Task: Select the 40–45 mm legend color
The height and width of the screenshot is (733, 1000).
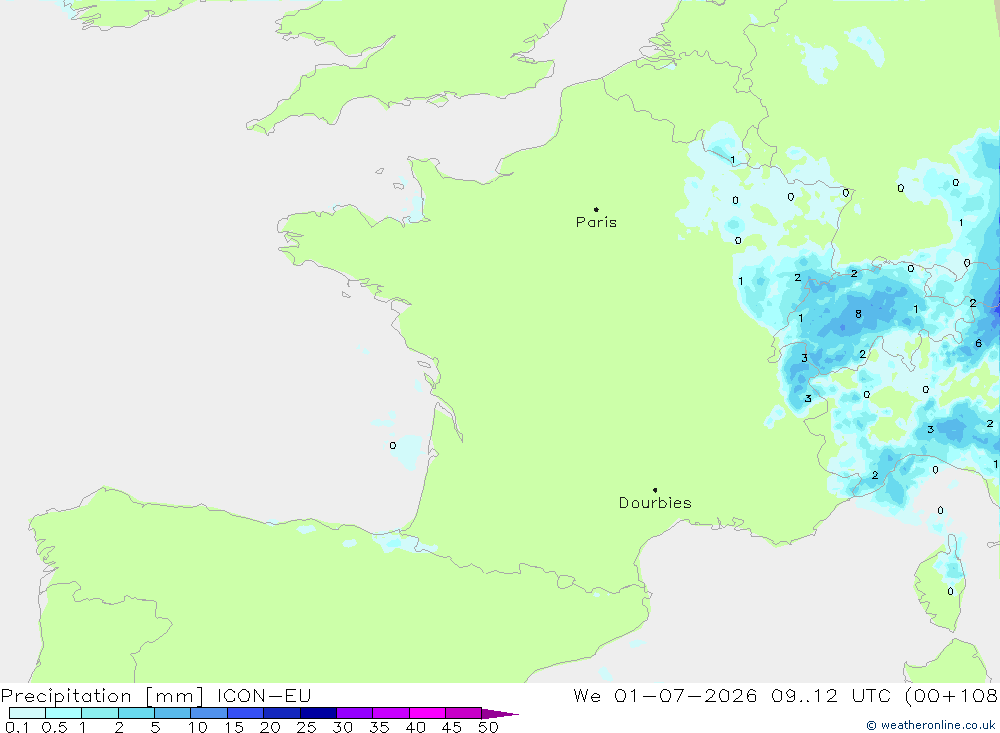Action: pyautogui.click(x=427, y=713)
